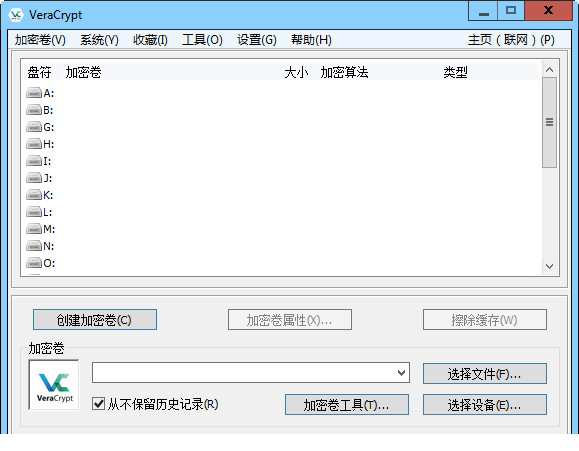Click the drive list scroll up arrow
Screen dimensions: 579x451
549,70
